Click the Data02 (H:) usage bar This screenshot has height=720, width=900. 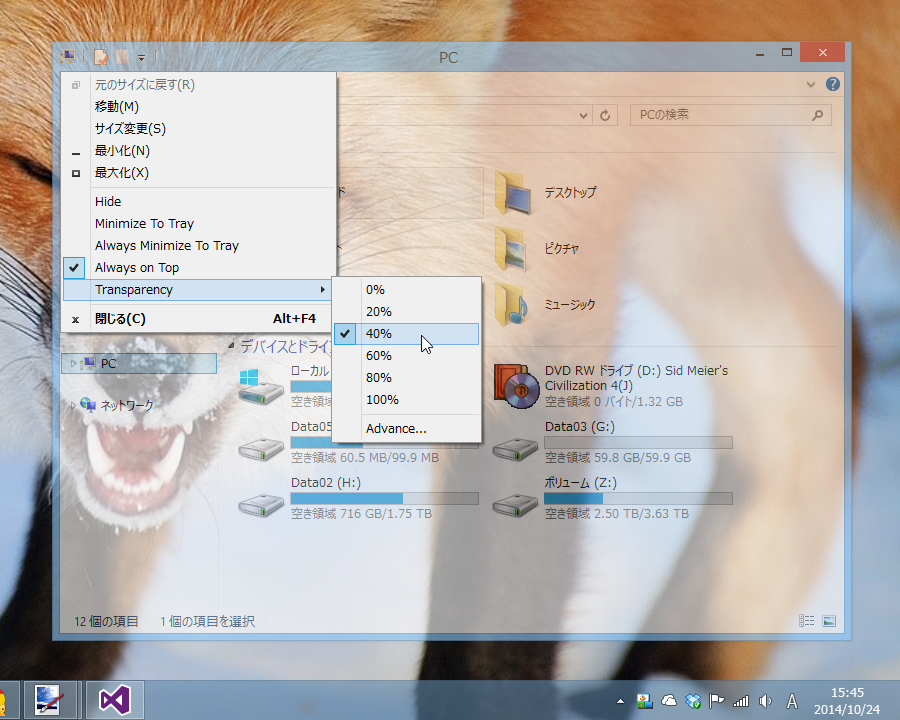[385, 498]
